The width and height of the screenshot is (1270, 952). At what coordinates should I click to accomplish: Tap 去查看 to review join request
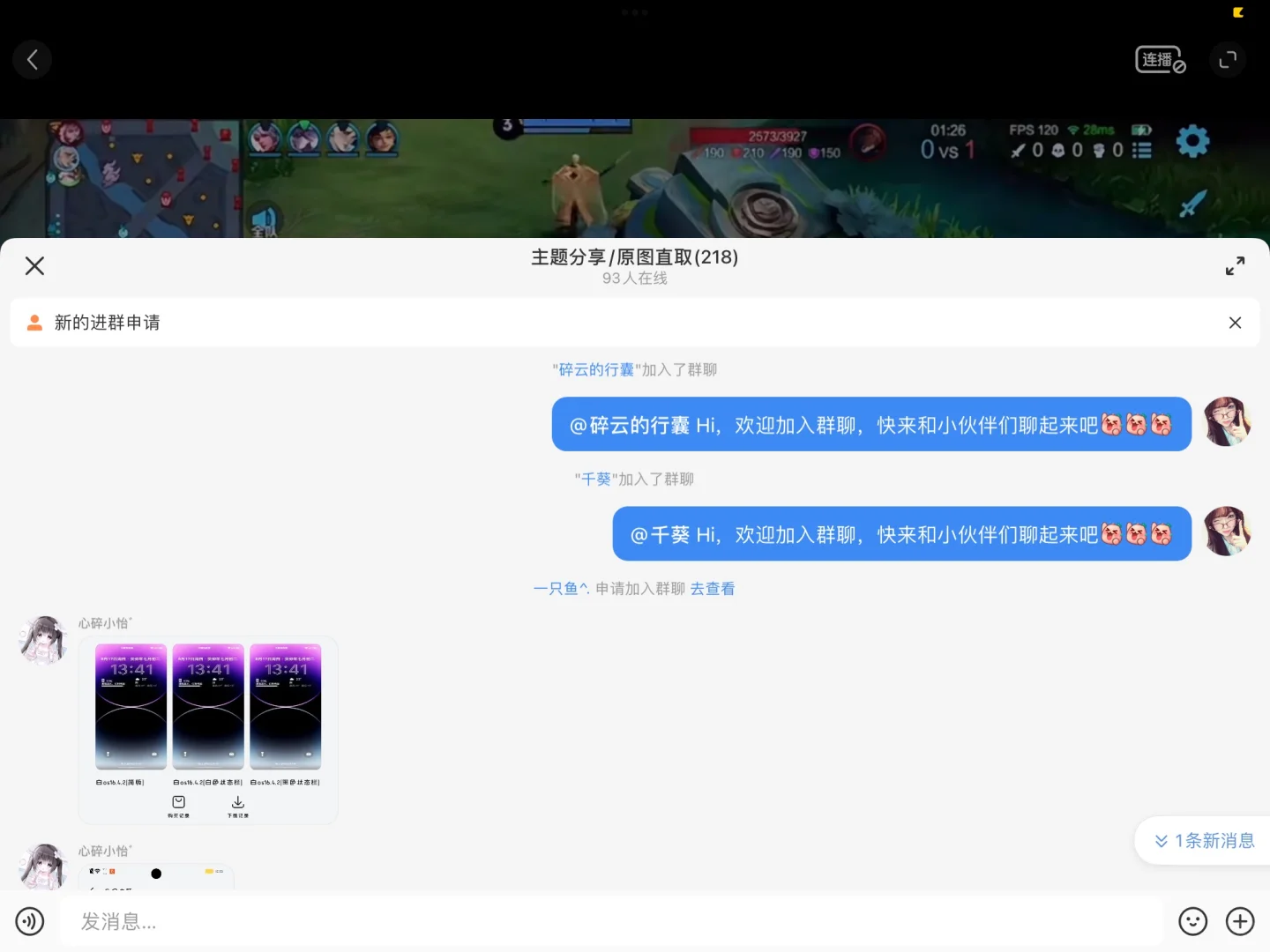pyautogui.click(x=713, y=589)
